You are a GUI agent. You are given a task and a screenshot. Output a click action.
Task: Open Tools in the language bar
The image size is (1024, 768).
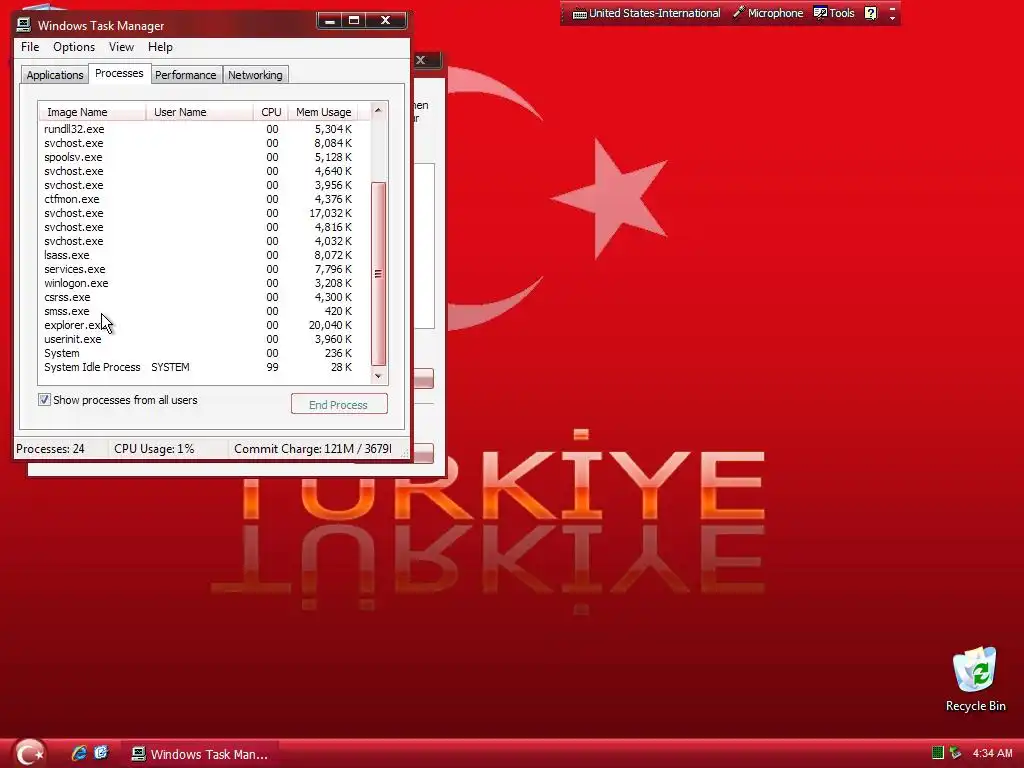pos(834,13)
